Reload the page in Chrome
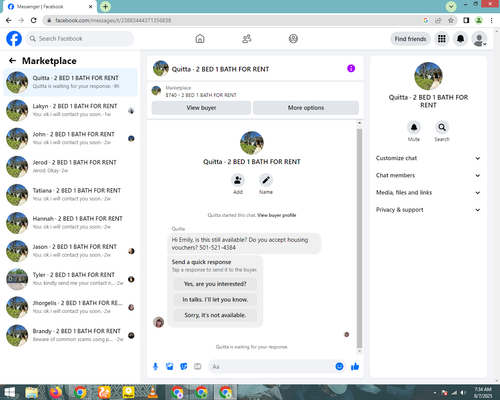 point(34,20)
